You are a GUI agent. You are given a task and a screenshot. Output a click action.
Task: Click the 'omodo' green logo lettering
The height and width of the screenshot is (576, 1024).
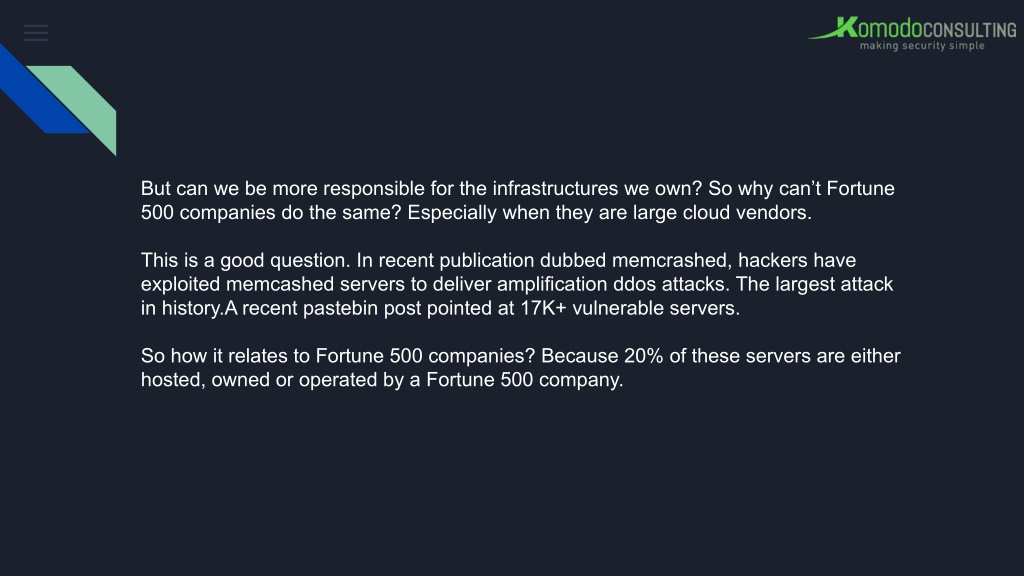tap(889, 29)
